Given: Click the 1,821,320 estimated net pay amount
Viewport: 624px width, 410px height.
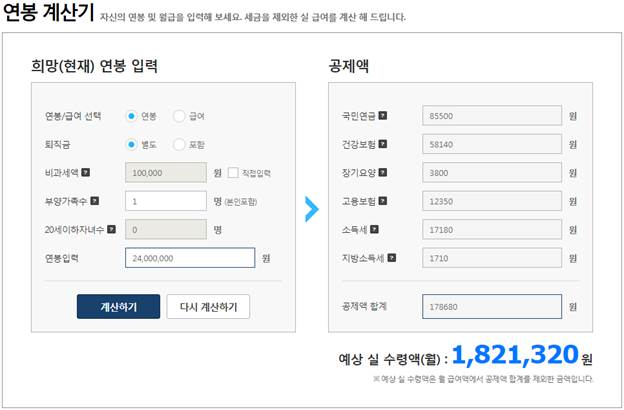Looking at the screenshot, I should pos(515,355).
